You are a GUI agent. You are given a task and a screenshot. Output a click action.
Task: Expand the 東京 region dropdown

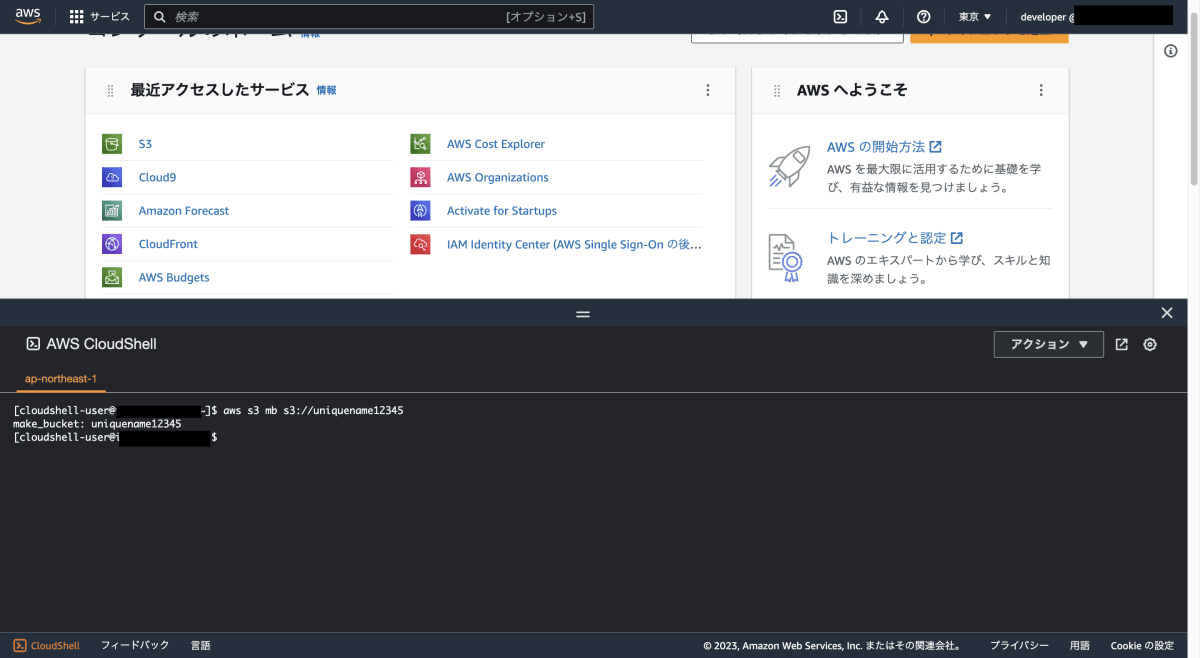(975, 16)
